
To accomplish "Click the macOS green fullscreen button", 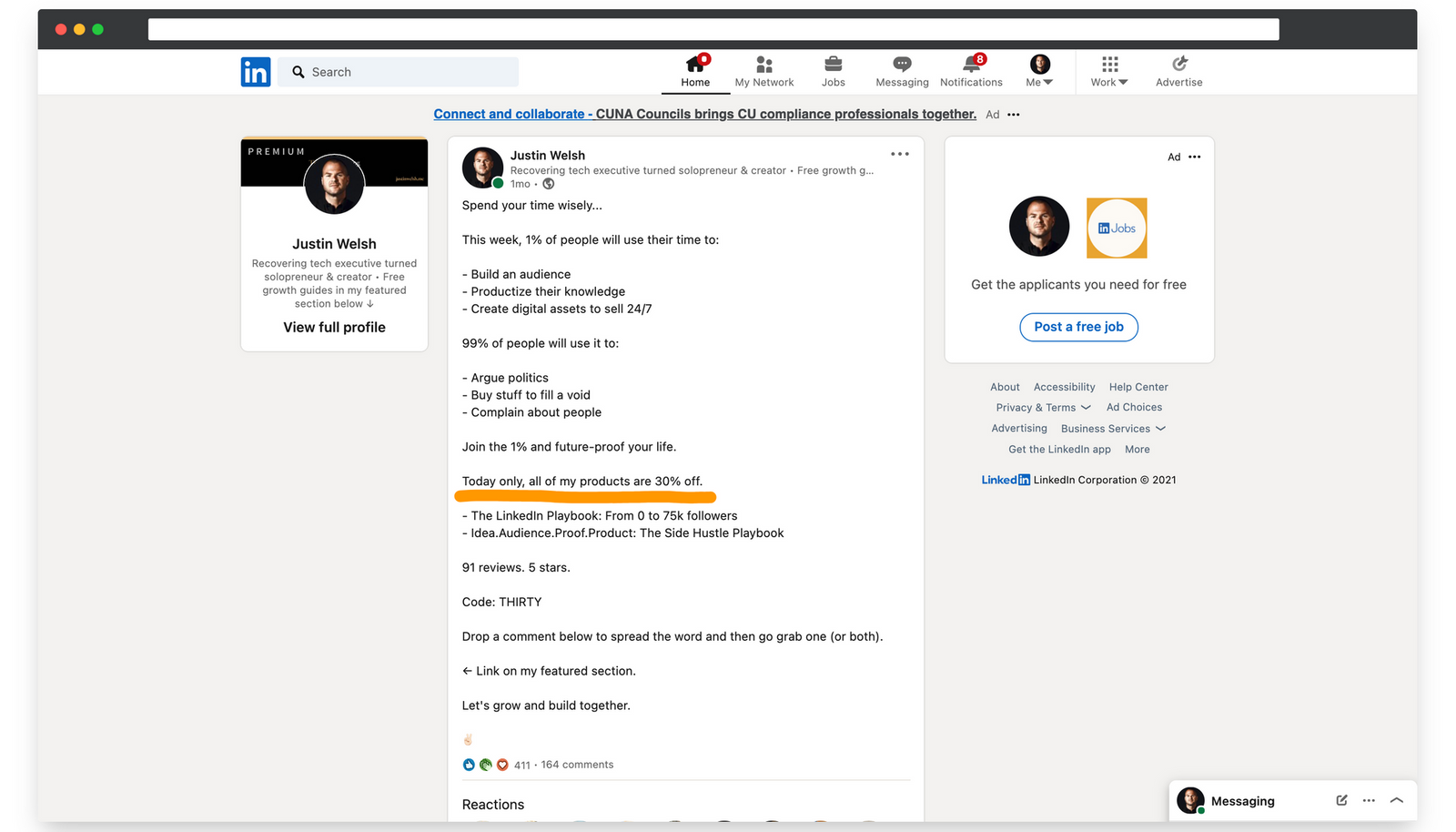I will coord(97,29).
